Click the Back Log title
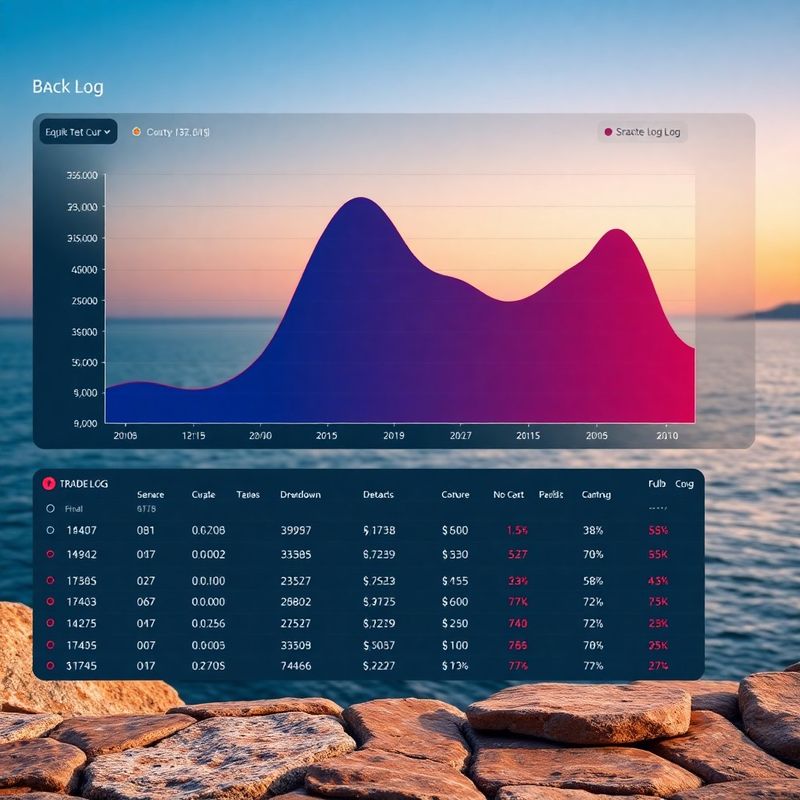The width and height of the screenshot is (800, 800). click(x=68, y=87)
